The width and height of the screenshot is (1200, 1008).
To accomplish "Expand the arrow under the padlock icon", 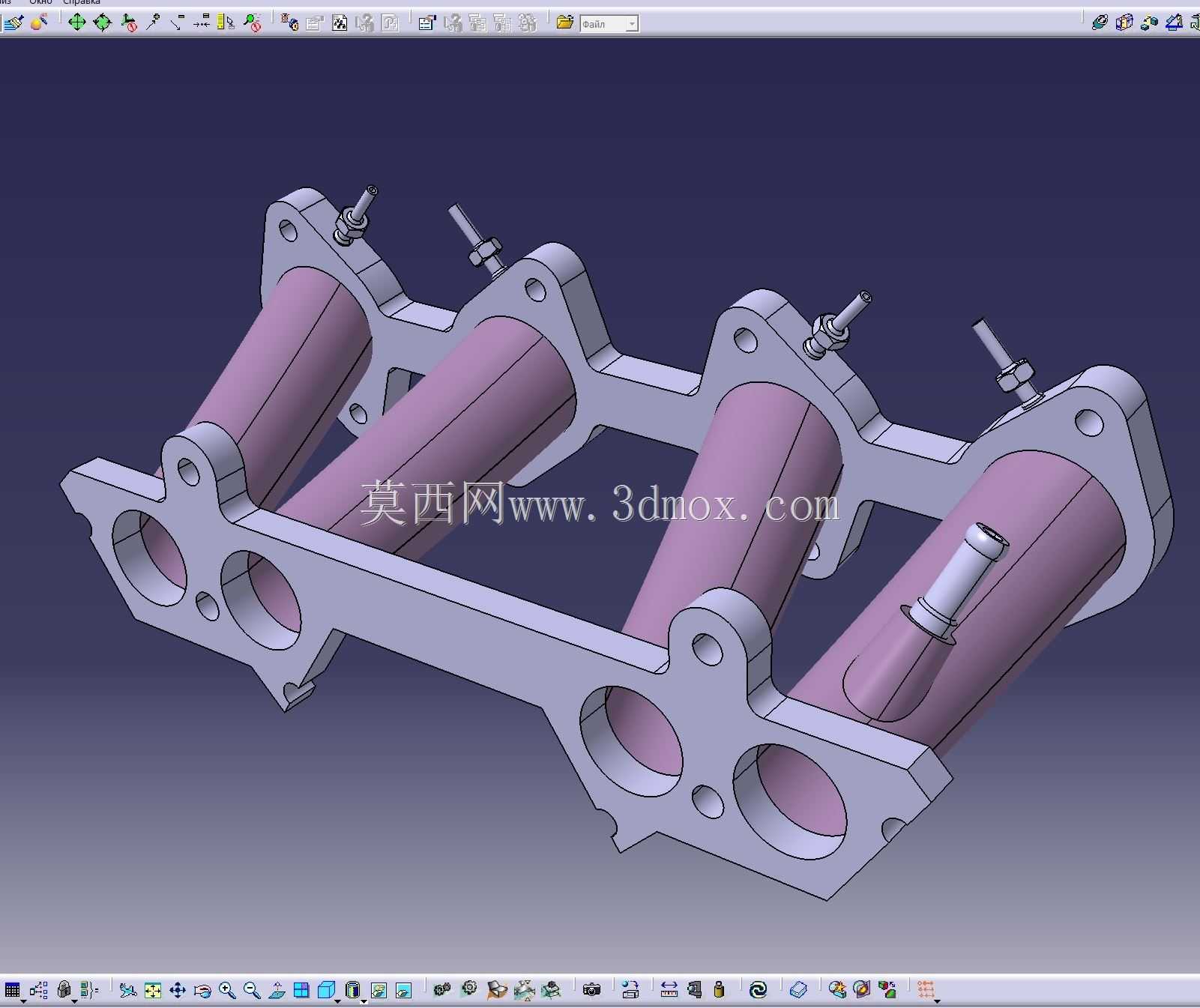I will coord(74,1001).
